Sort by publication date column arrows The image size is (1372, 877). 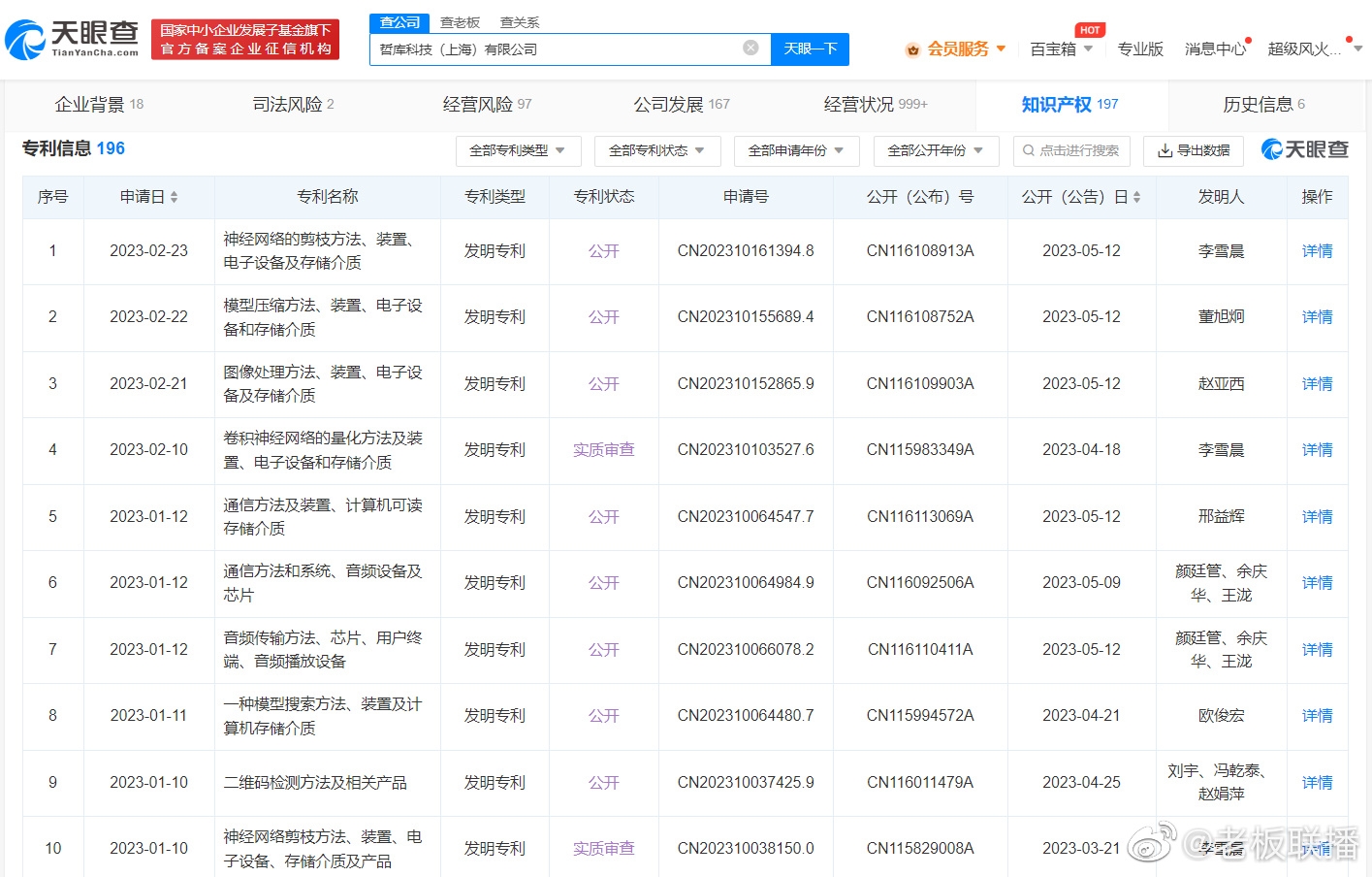1136,197
